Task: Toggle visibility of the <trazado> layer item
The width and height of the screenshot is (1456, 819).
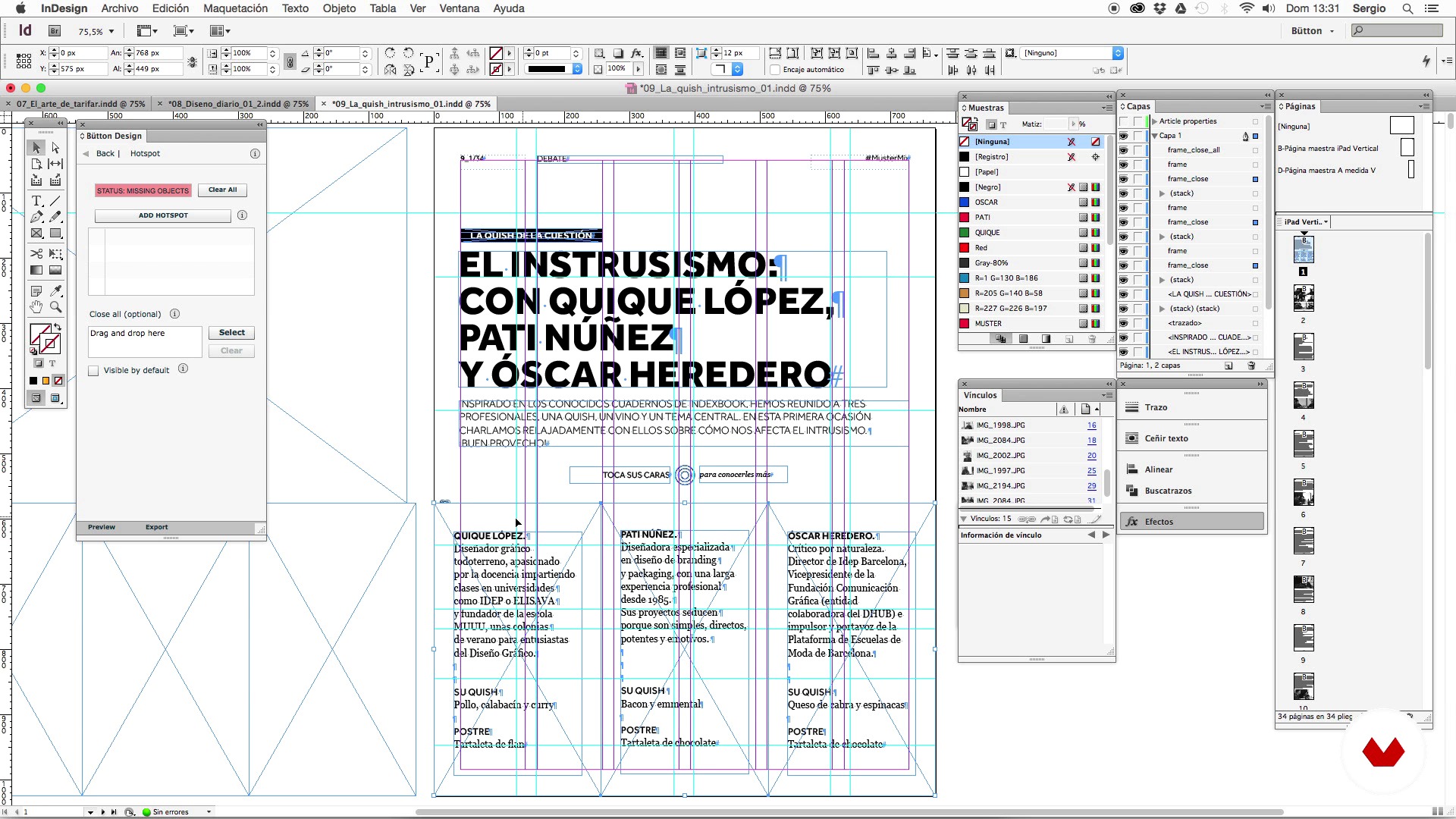Action: pyautogui.click(x=1124, y=323)
